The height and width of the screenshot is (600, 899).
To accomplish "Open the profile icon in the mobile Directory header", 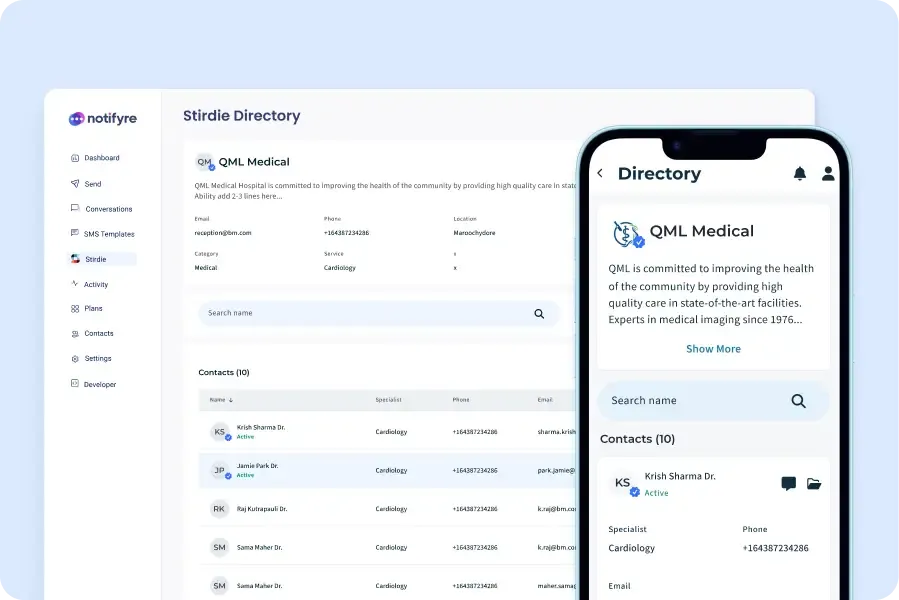I will tap(828, 173).
